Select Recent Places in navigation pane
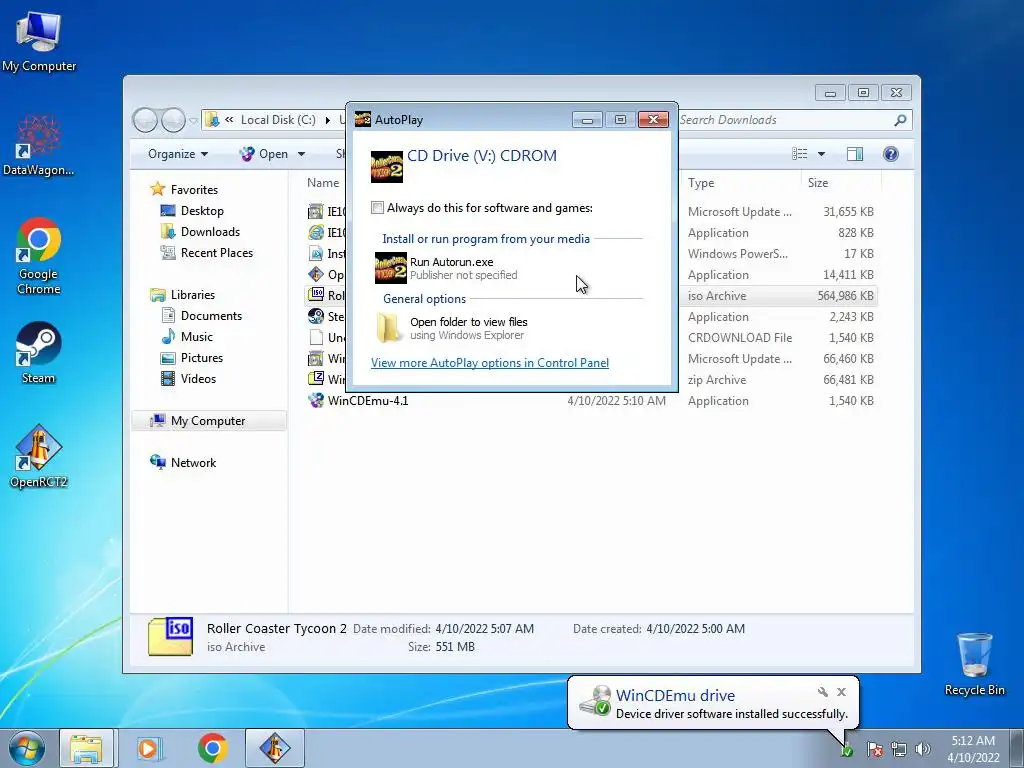Viewport: 1024px width, 768px height. point(217,252)
